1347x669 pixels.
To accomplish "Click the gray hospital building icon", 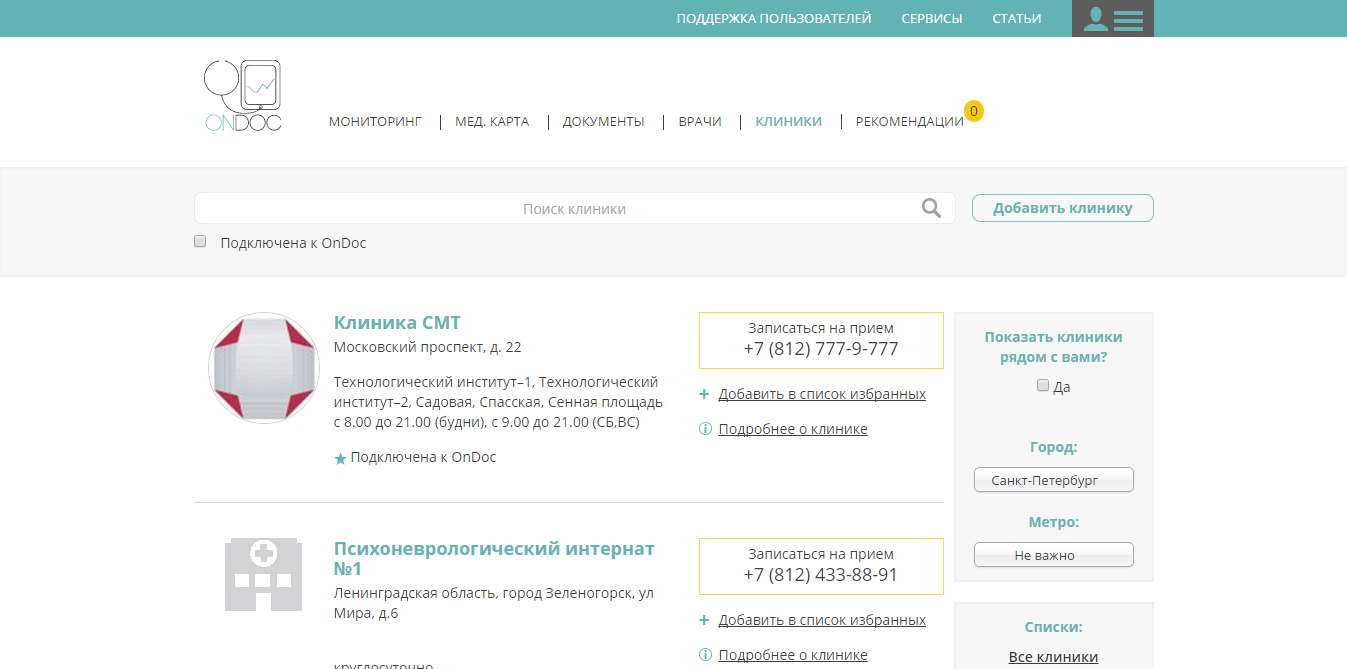I will pyautogui.click(x=264, y=574).
